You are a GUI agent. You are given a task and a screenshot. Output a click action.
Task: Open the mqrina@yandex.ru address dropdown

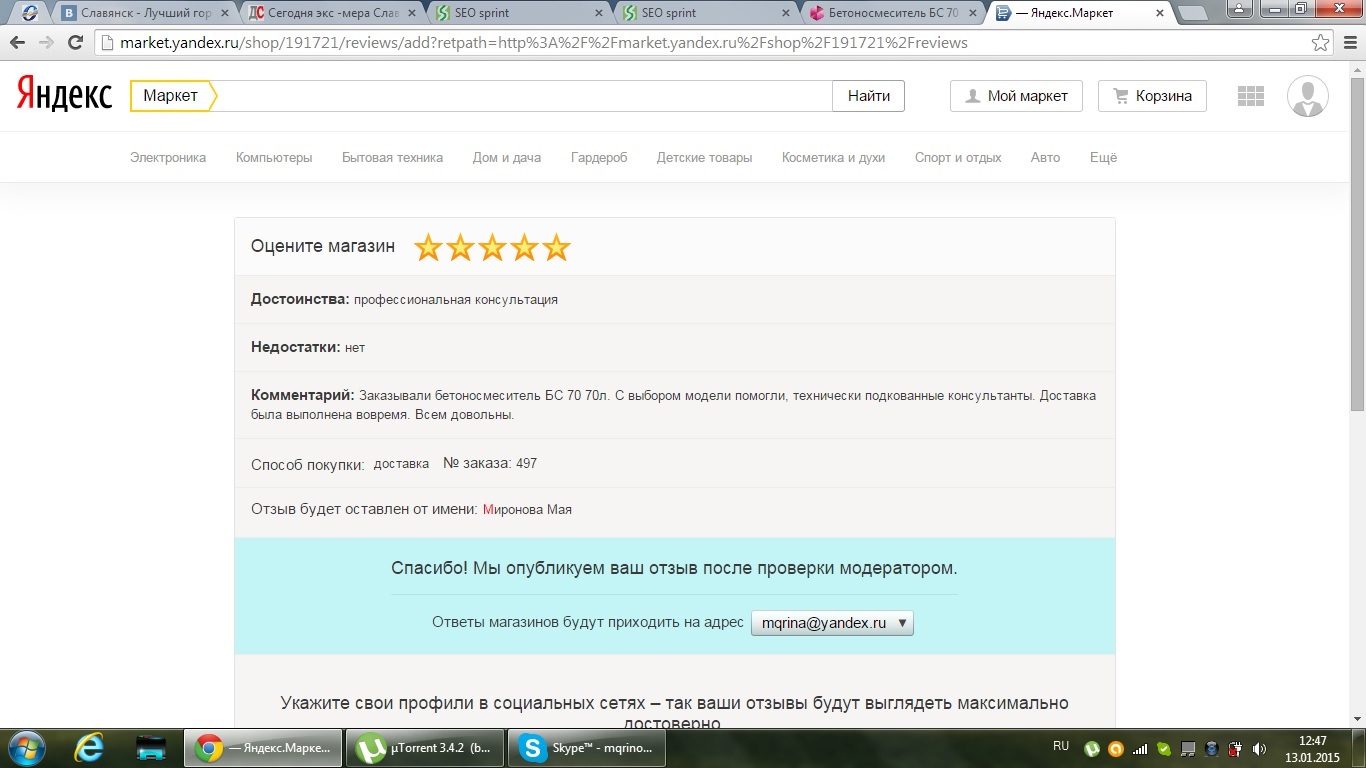832,623
